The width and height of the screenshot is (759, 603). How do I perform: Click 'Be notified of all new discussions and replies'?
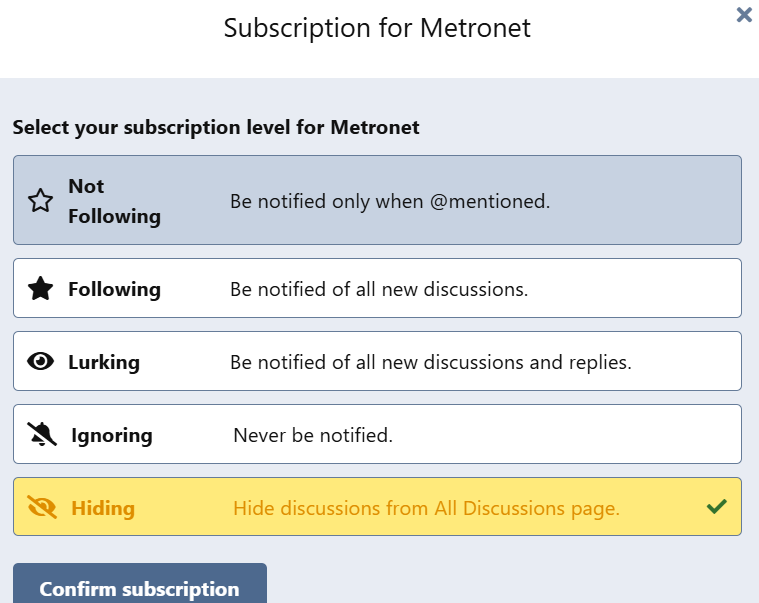pos(430,362)
